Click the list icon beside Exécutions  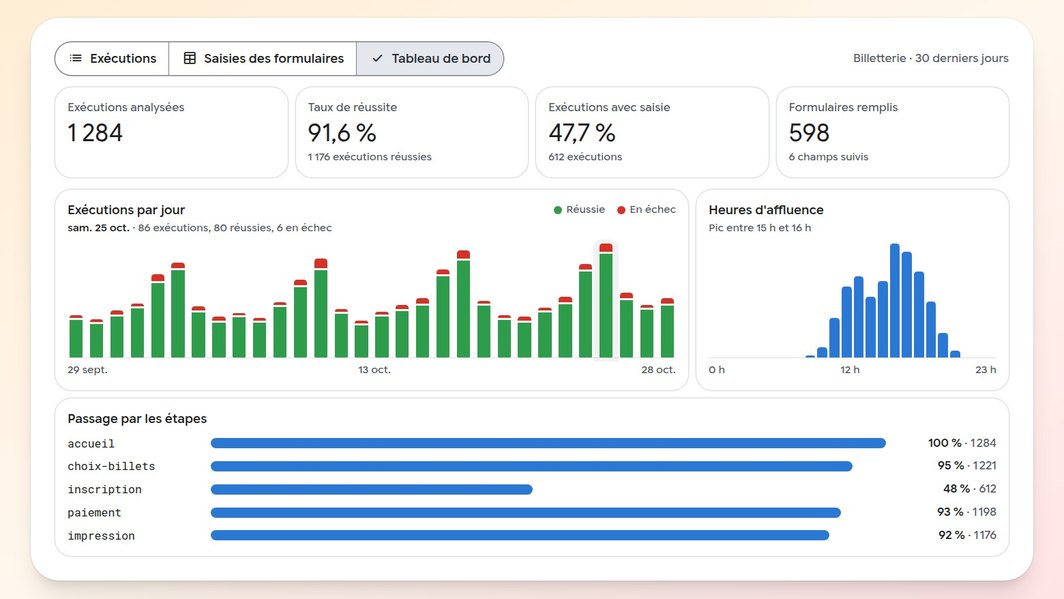point(75,58)
